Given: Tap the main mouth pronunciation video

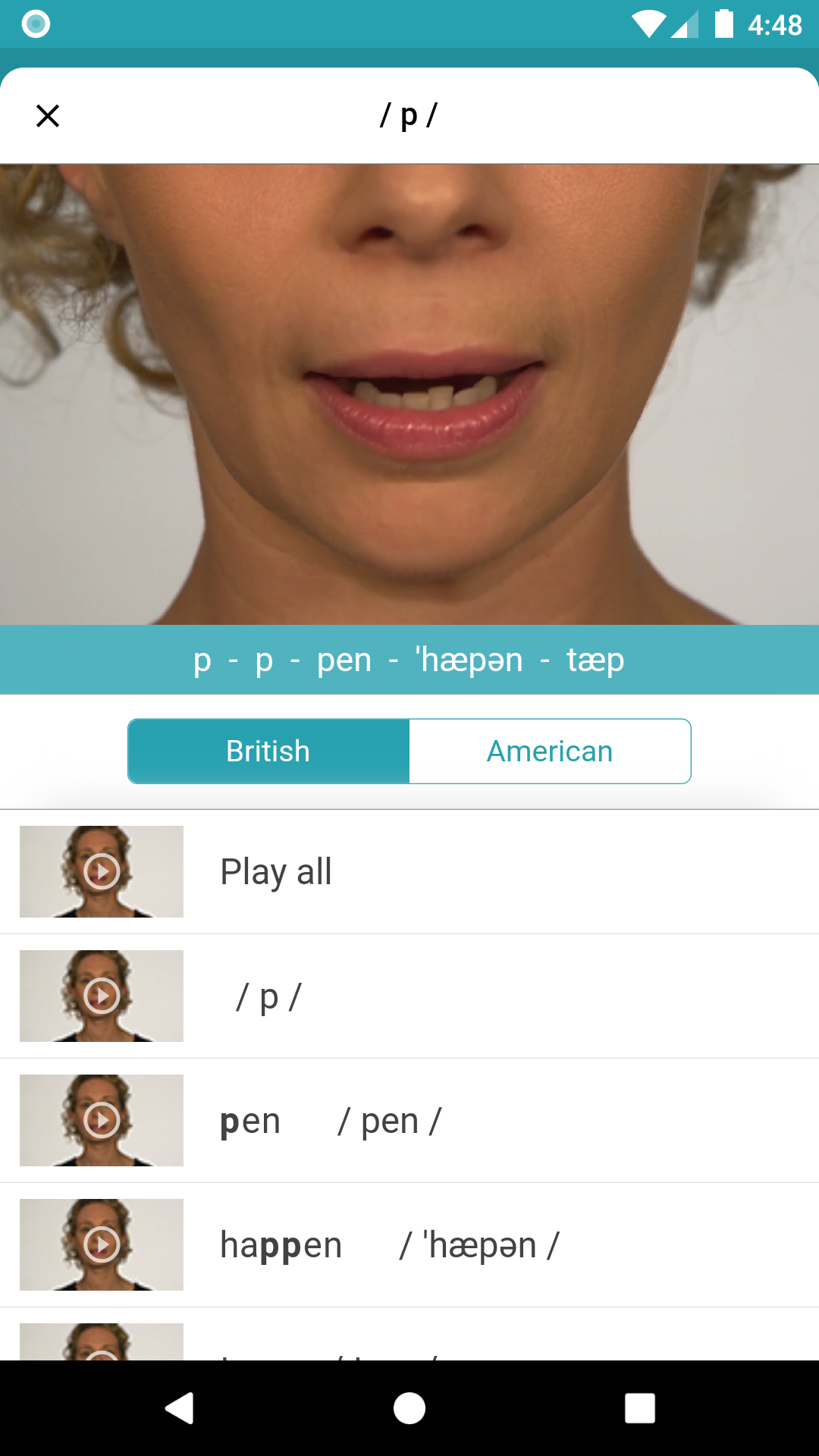Looking at the screenshot, I should click(409, 394).
